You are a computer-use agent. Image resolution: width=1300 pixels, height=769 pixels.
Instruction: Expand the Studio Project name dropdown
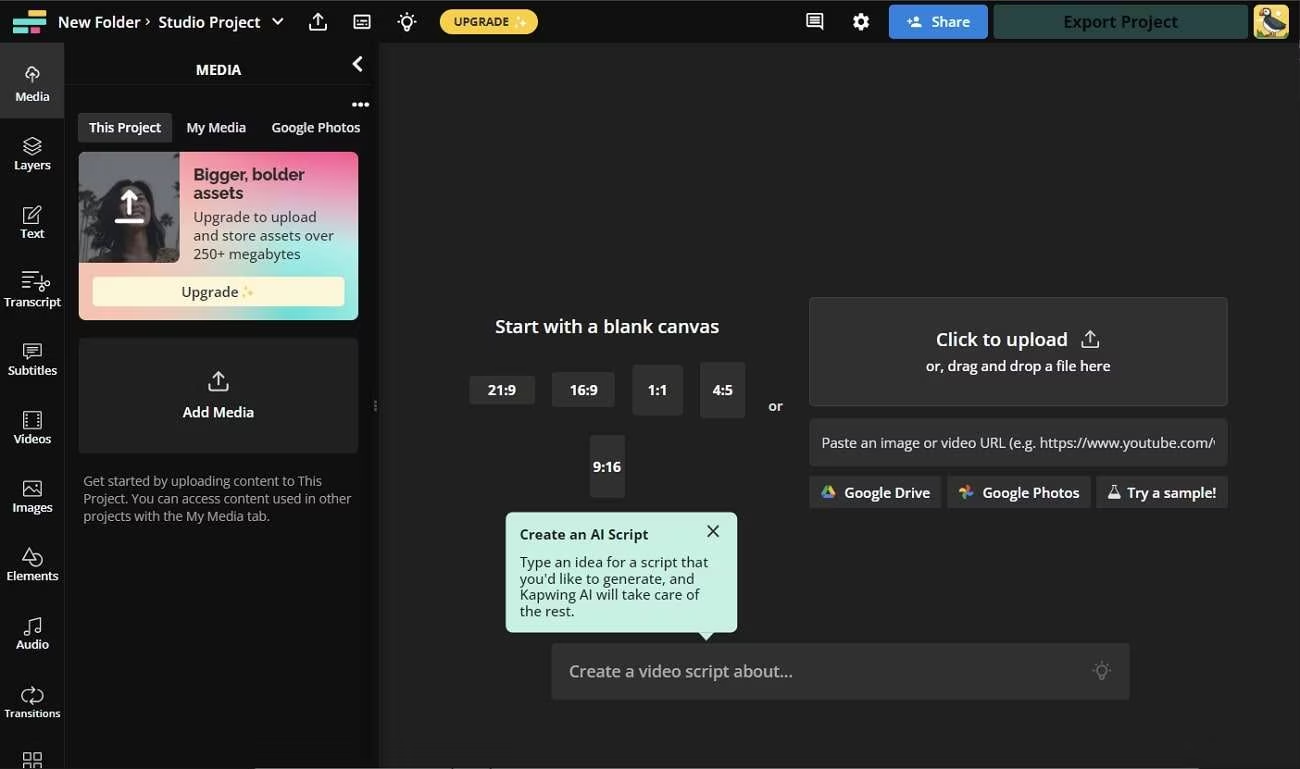click(x=278, y=22)
